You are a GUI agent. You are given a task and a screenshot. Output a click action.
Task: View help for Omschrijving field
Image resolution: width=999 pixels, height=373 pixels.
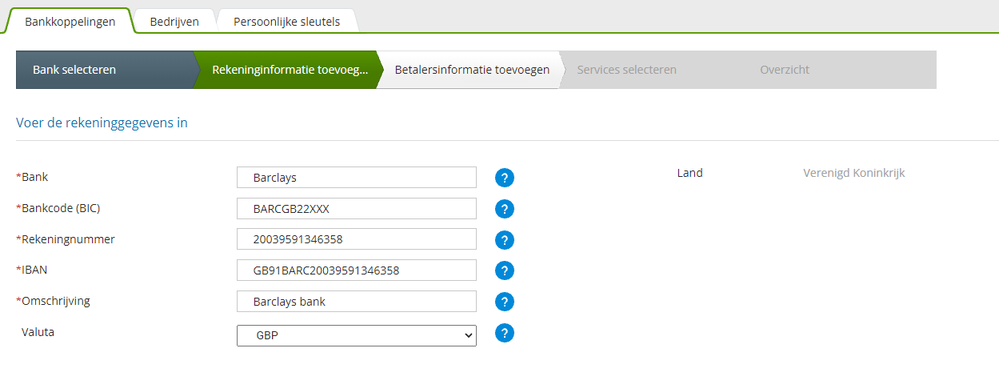tap(505, 302)
